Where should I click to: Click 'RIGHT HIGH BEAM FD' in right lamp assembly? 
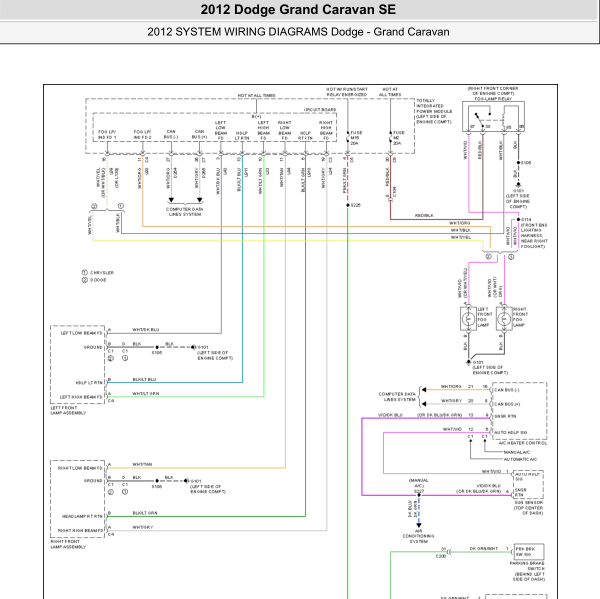pos(80,530)
